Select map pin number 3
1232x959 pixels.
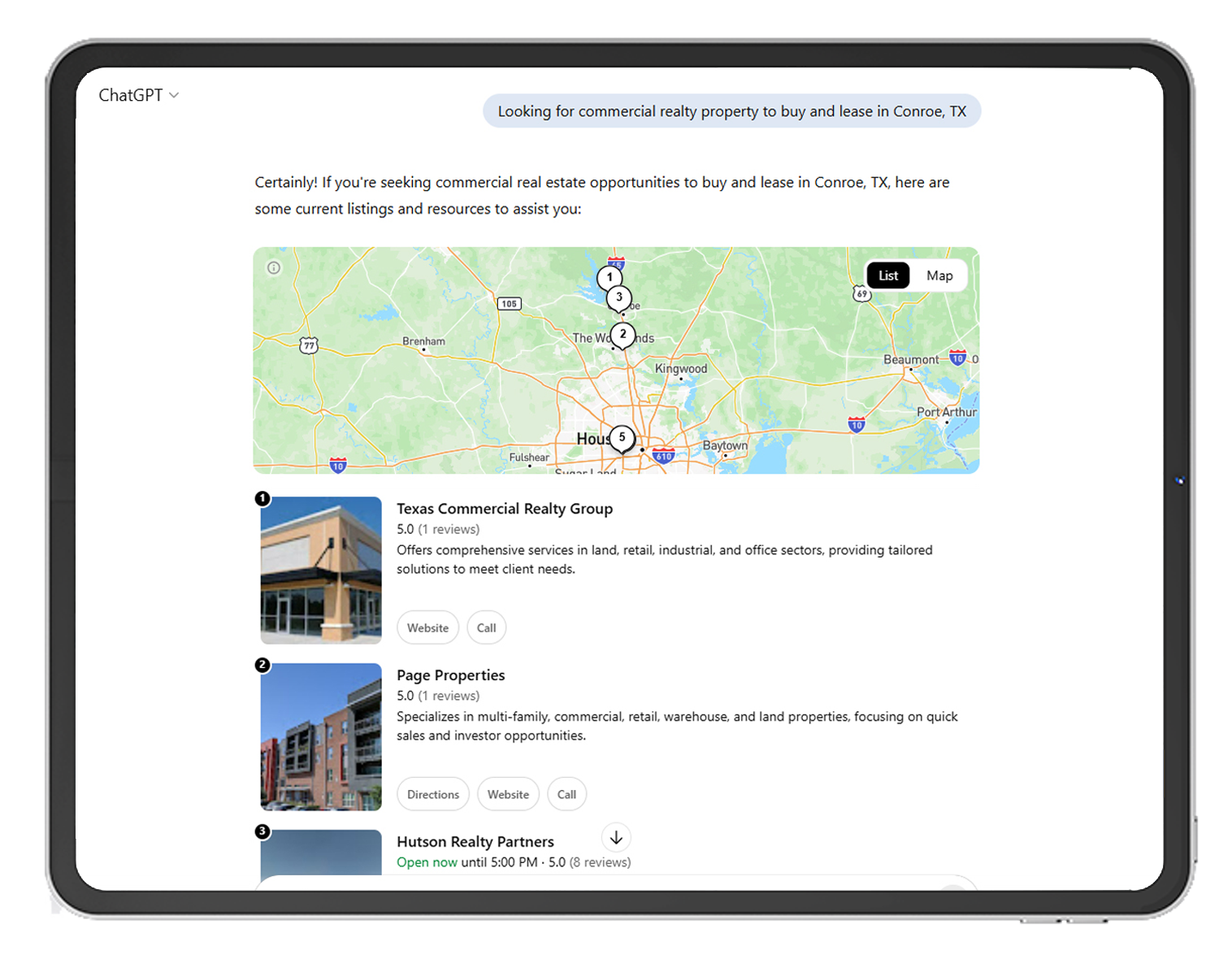click(619, 298)
